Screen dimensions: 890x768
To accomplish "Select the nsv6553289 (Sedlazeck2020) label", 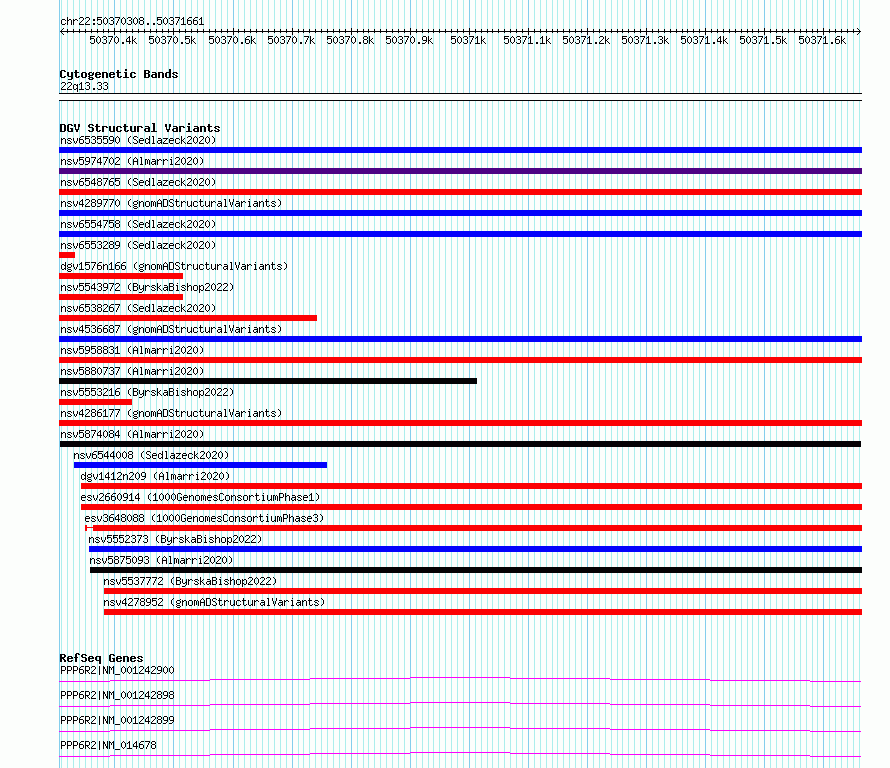I will pyautogui.click(x=138, y=245).
